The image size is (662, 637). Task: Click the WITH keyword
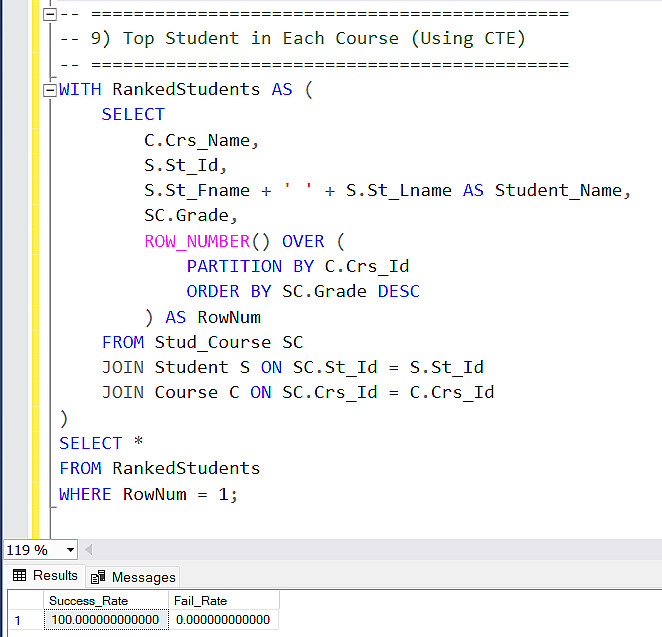pos(80,89)
